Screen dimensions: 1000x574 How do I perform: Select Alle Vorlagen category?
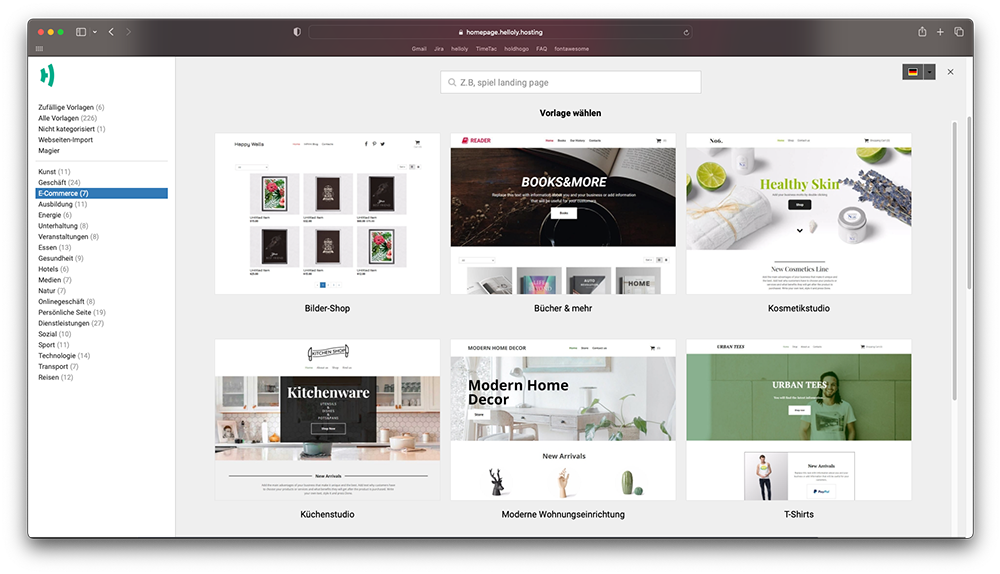(x=67, y=118)
